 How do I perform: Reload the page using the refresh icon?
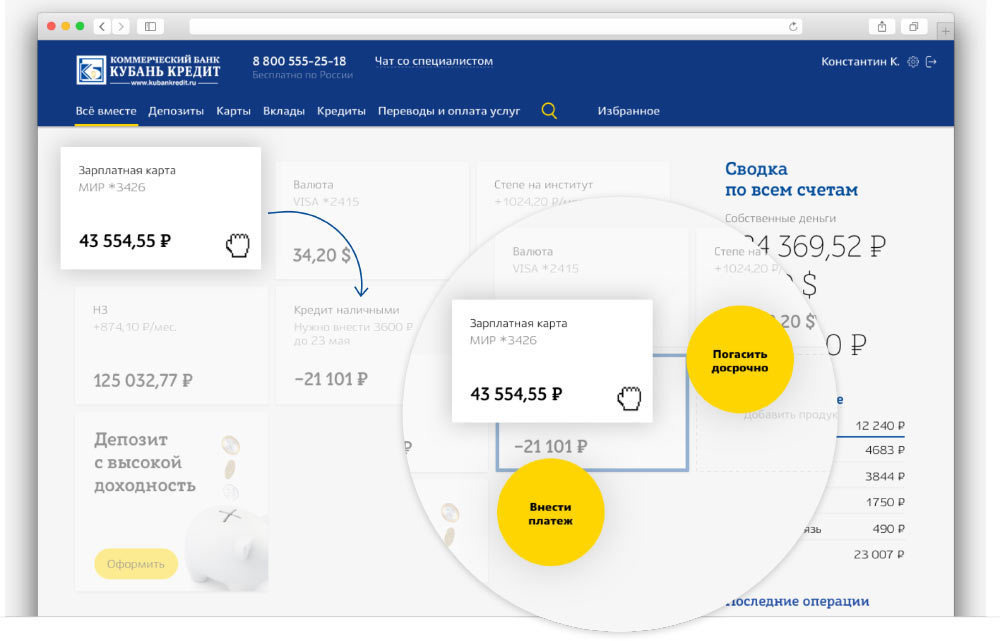point(793,27)
